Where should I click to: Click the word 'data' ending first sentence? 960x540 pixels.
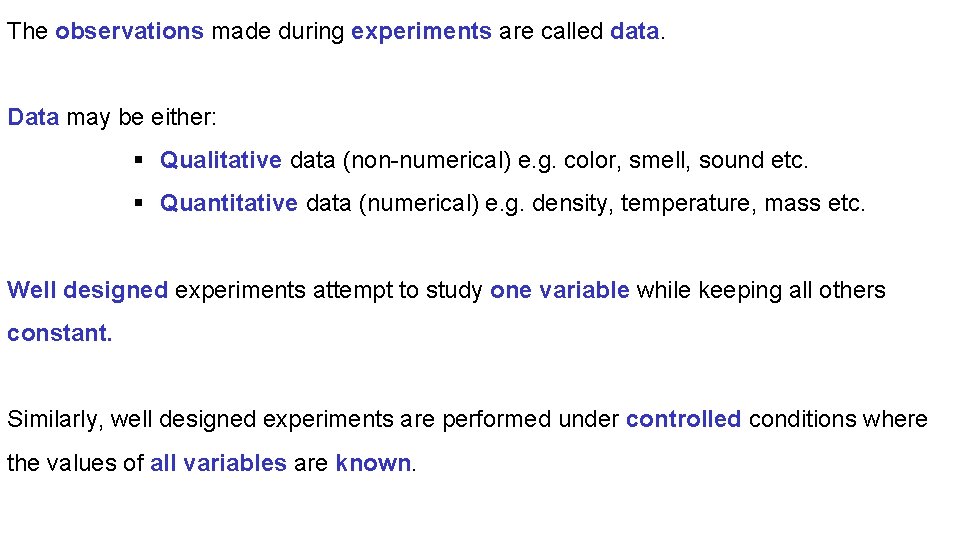635,31
